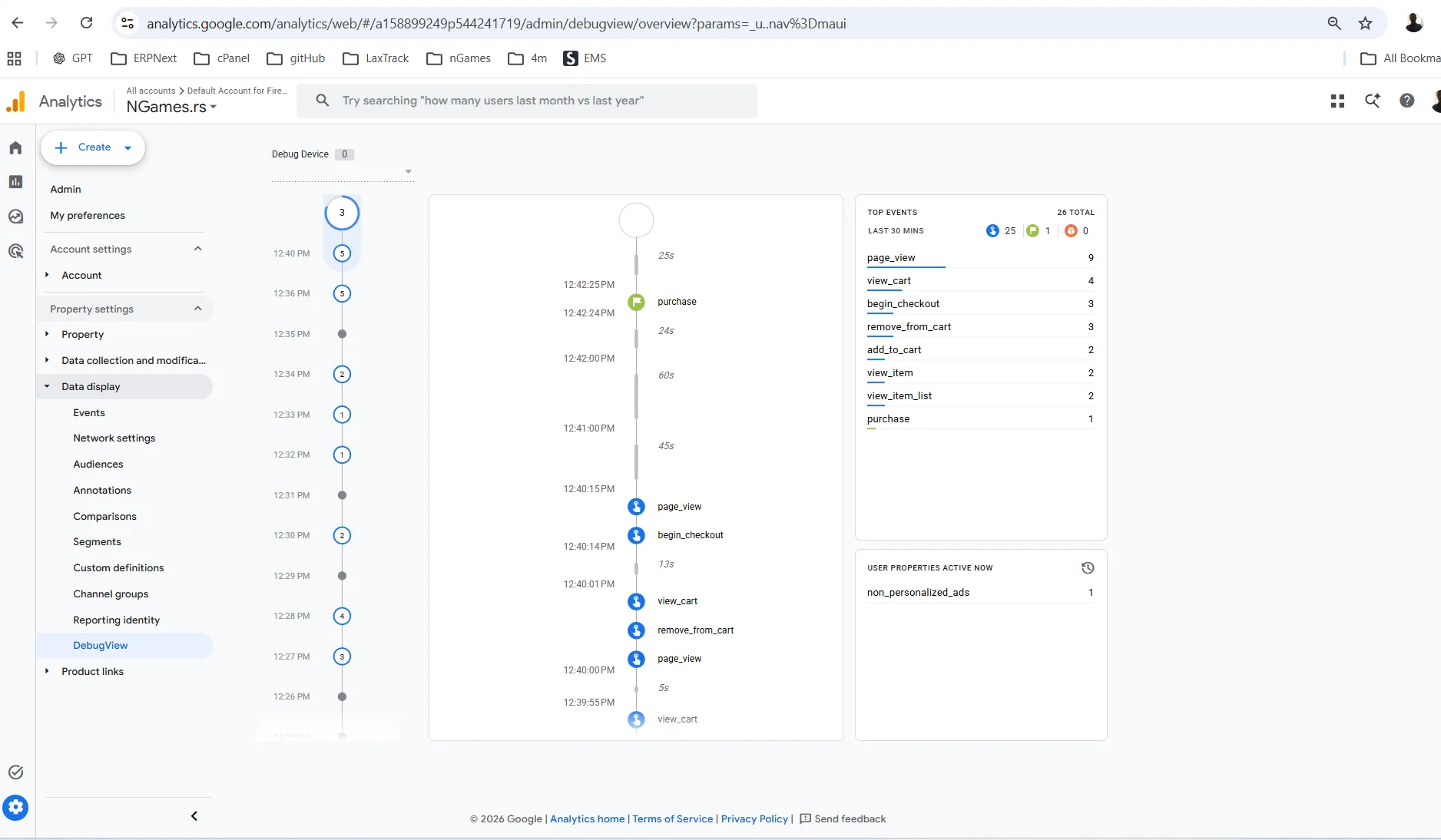
Task: Open Reporting identity
Action: coord(117,620)
